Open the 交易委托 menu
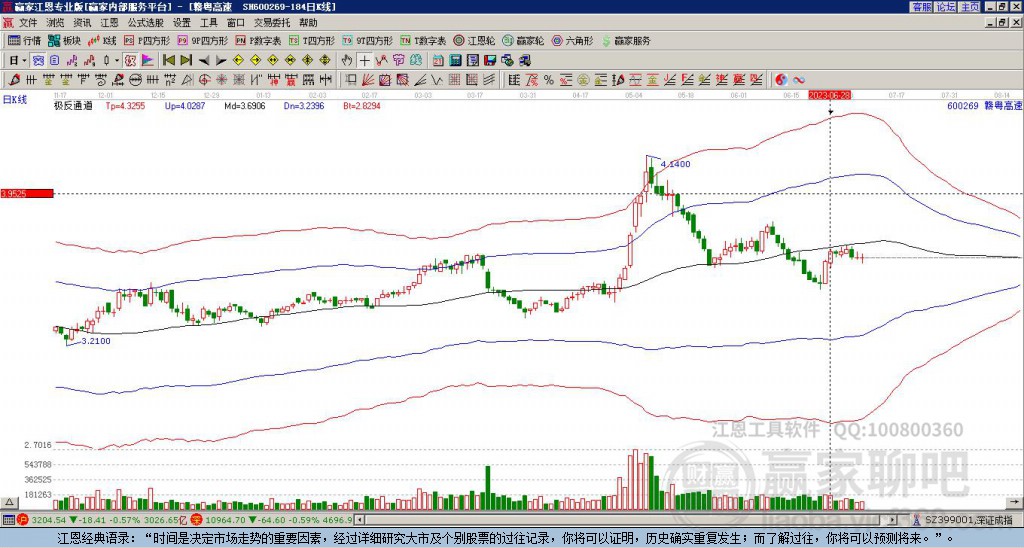 (272, 23)
